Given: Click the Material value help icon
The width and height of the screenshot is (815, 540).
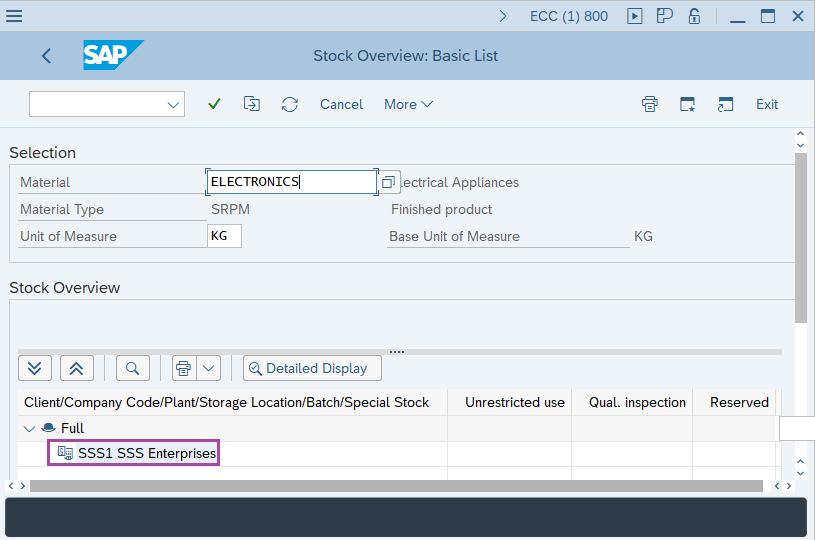Looking at the screenshot, I should click(x=389, y=182).
